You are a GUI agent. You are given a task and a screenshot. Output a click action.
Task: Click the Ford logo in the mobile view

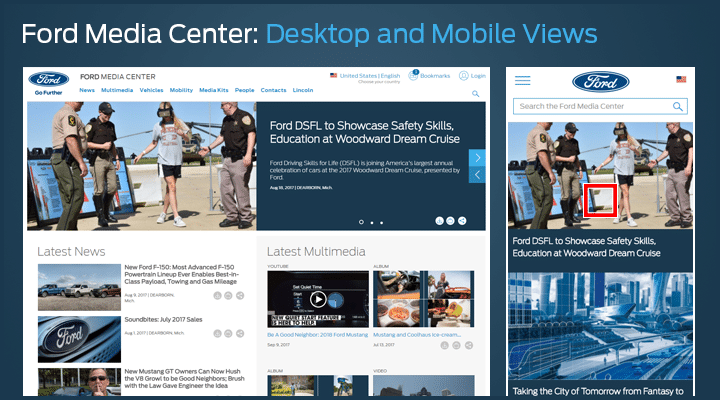[601, 82]
